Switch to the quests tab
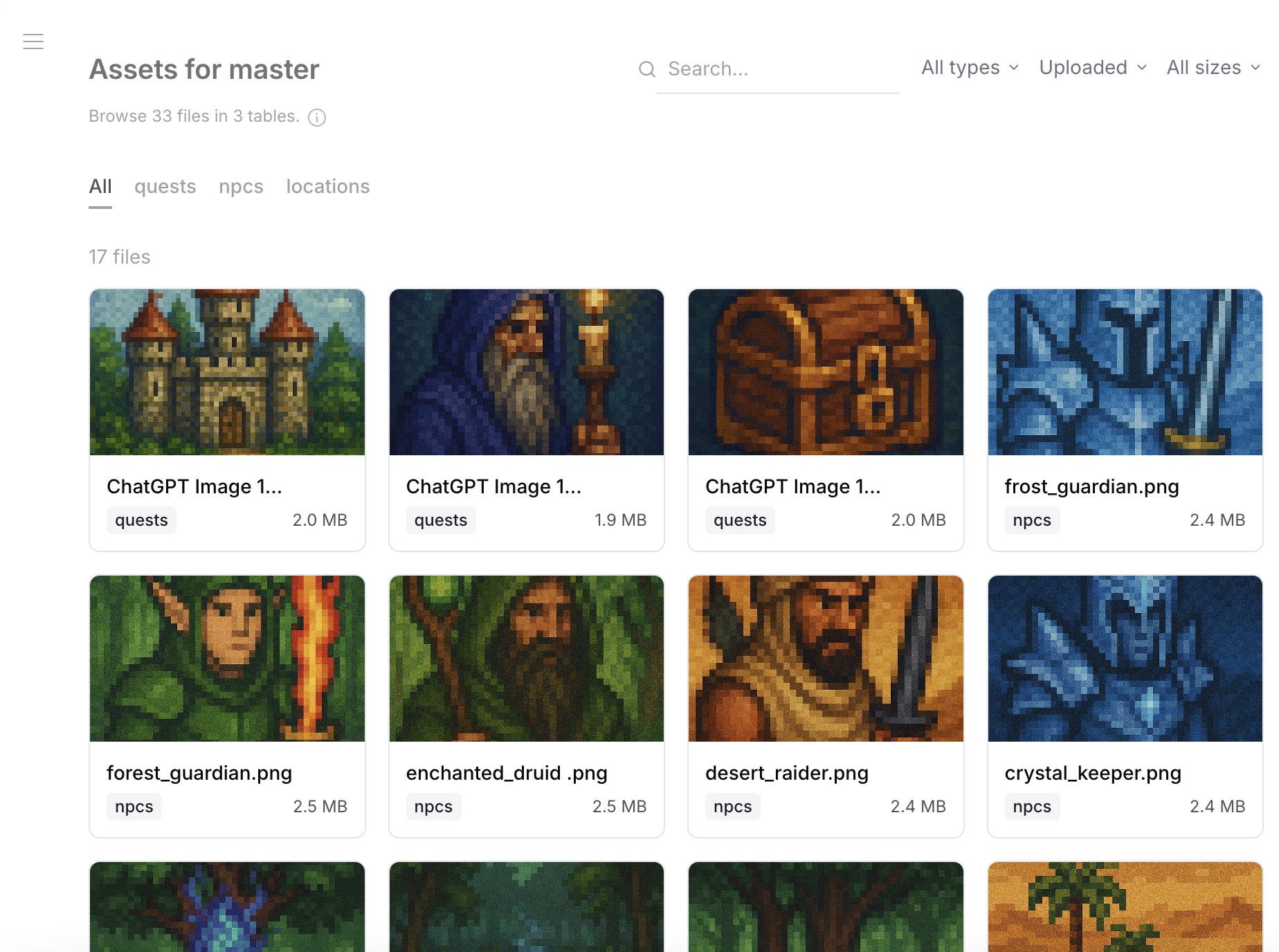Screen dimensions: 1279x952 tap(165, 186)
